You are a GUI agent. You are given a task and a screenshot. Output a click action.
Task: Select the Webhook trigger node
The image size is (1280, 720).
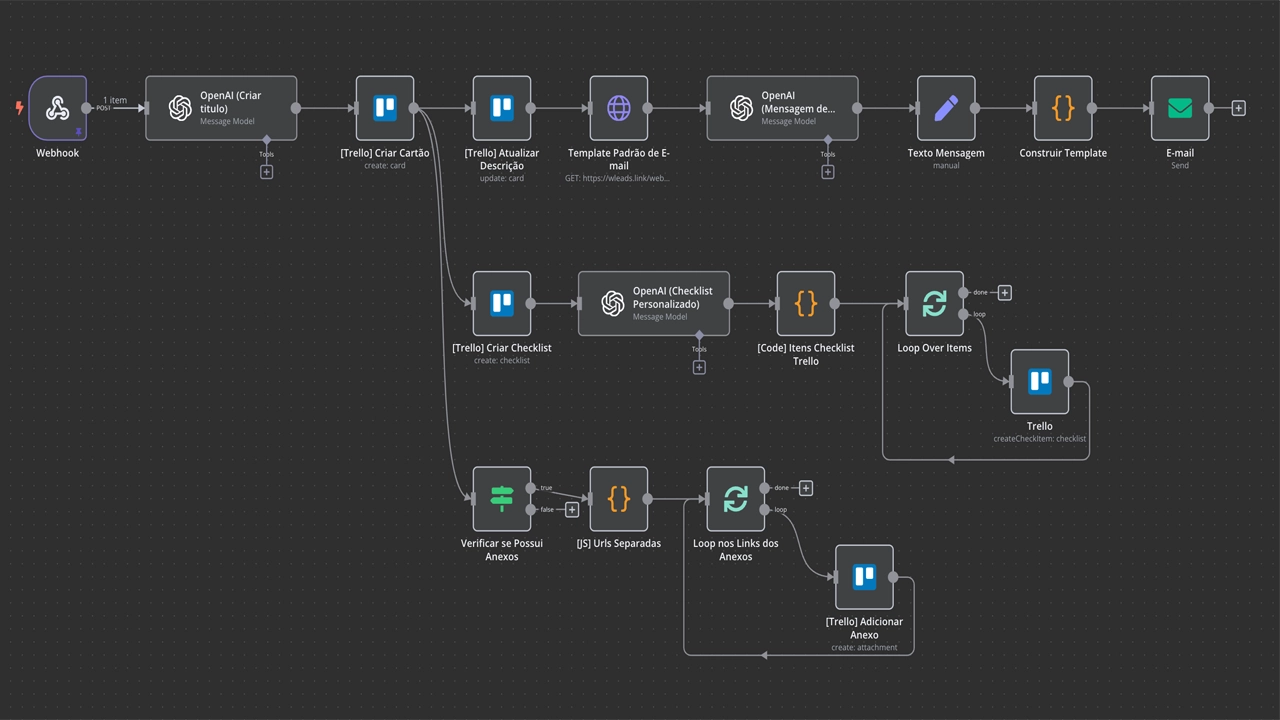pos(58,108)
